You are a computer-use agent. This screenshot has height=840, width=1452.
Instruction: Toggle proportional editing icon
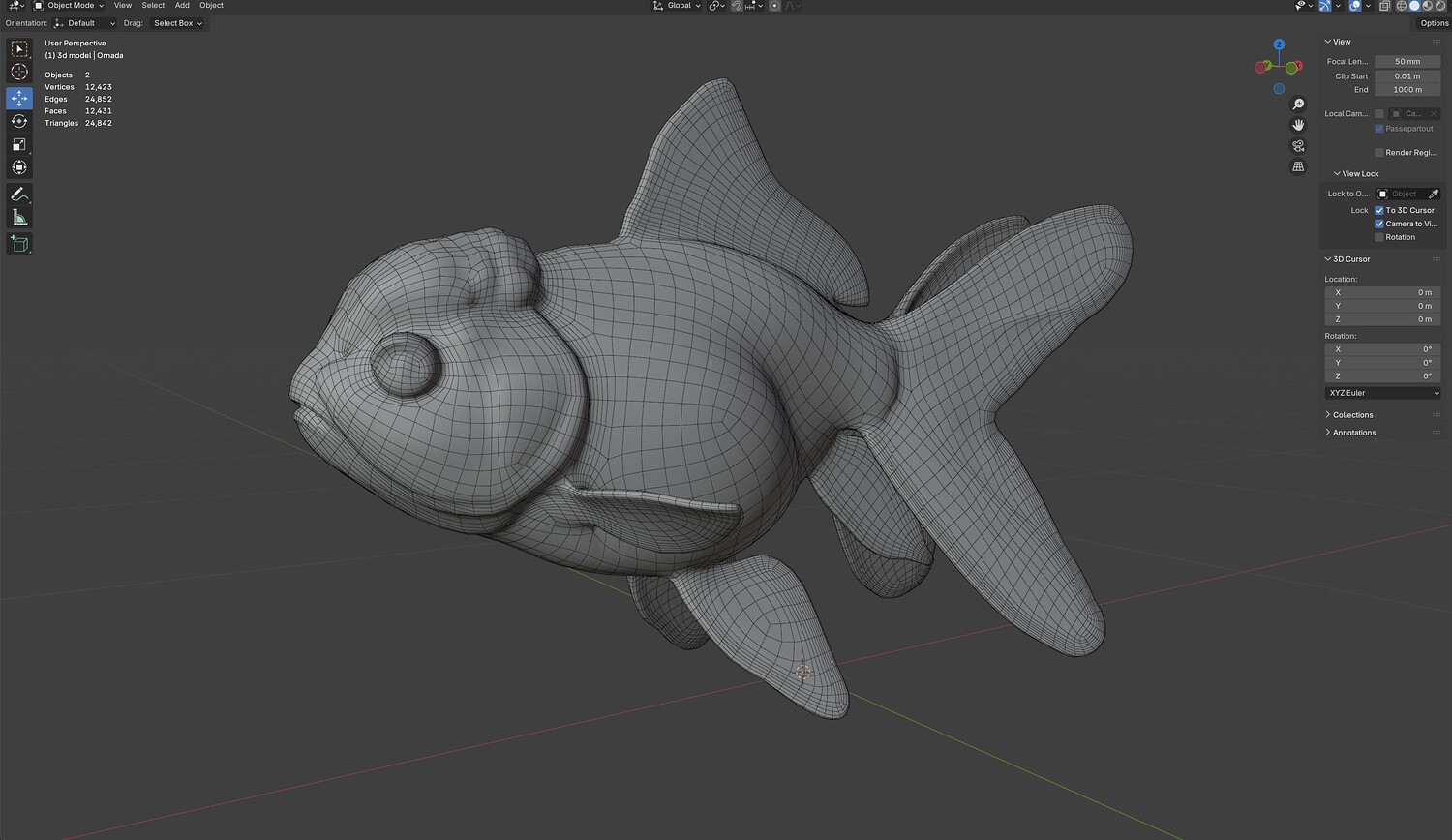coord(774,6)
